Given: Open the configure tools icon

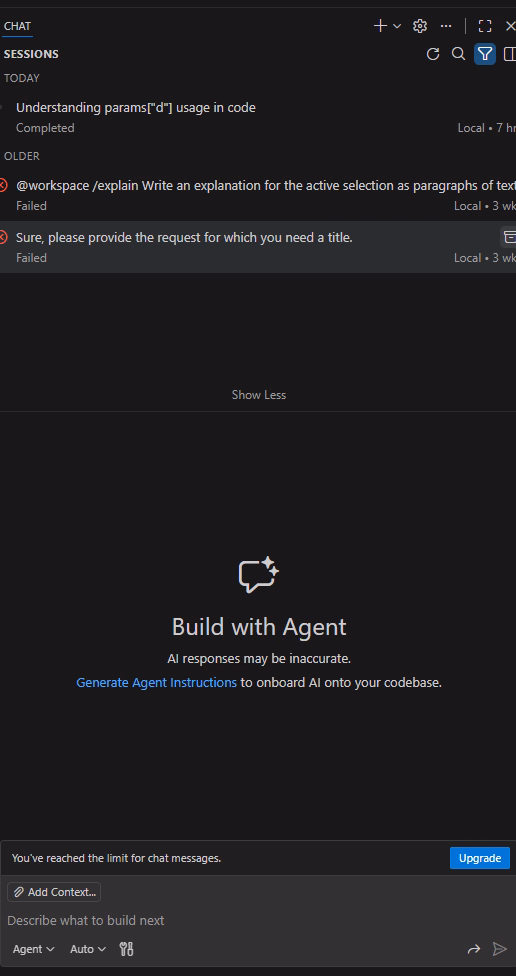Looking at the screenshot, I should [x=126, y=949].
